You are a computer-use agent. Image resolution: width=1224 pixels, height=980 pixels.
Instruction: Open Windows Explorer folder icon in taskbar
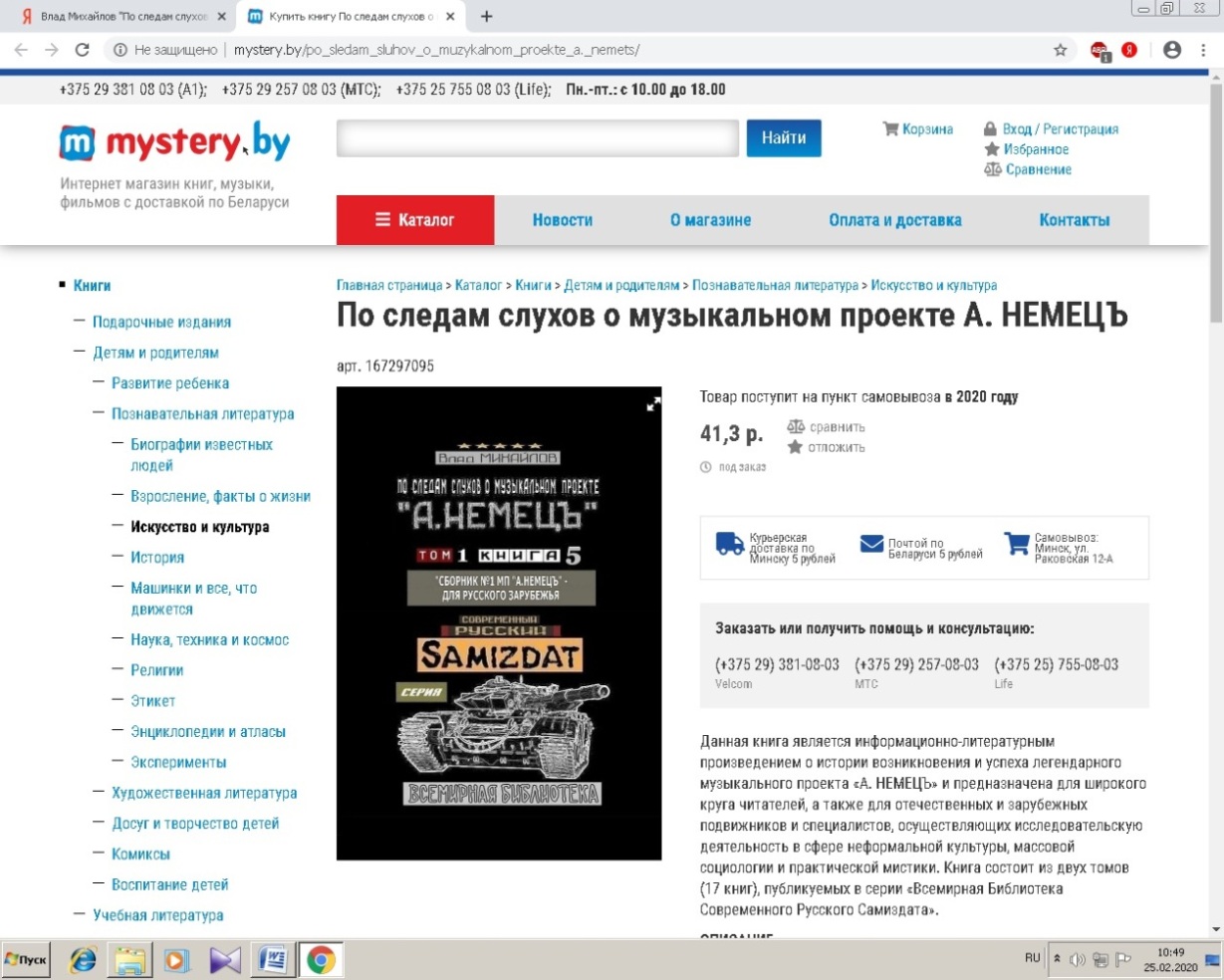click(x=129, y=960)
